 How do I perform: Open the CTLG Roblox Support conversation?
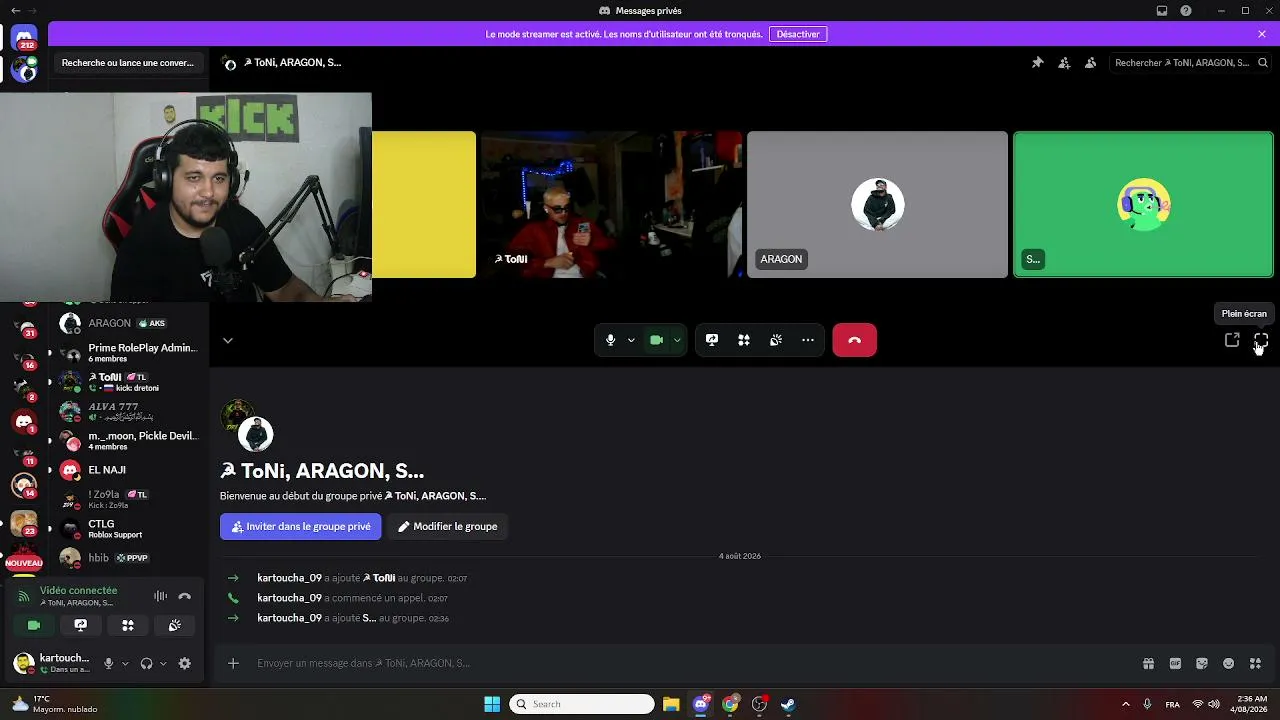tap(130, 528)
